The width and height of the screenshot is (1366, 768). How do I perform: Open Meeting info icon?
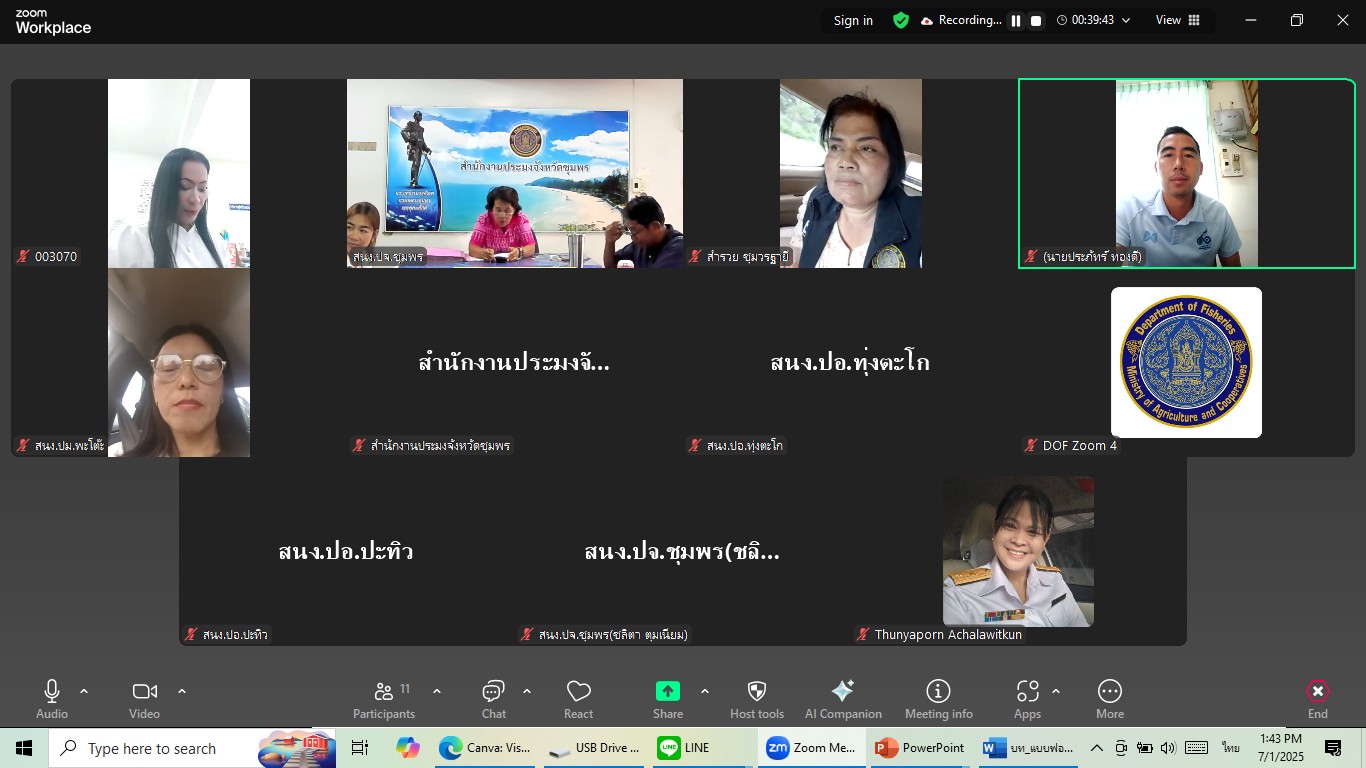[x=938, y=691]
